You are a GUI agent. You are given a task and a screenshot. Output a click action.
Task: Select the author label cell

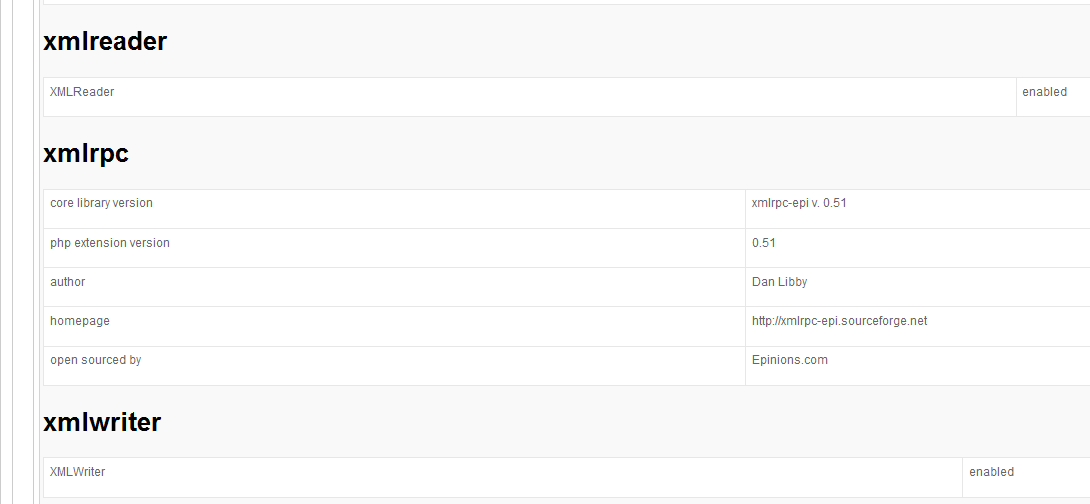[68, 282]
